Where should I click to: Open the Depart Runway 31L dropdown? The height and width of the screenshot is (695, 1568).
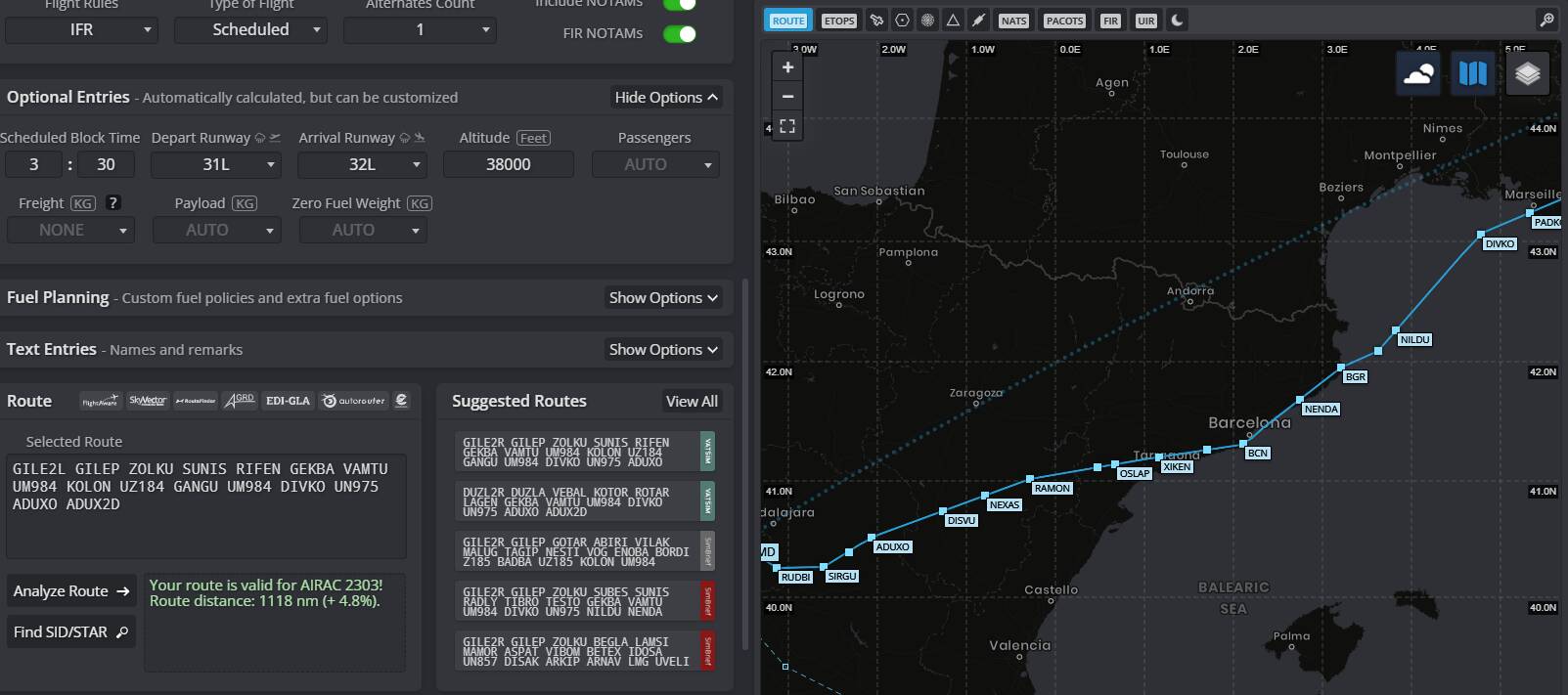(x=216, y=164)
